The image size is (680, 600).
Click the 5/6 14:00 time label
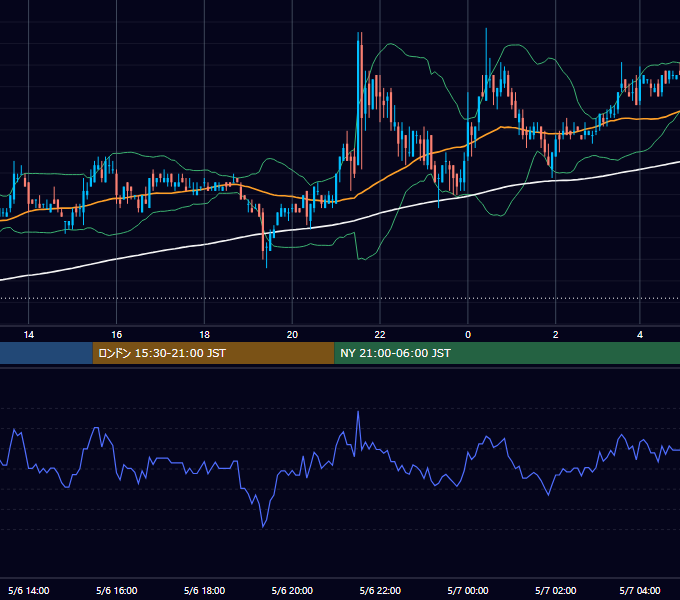[29, 590]
